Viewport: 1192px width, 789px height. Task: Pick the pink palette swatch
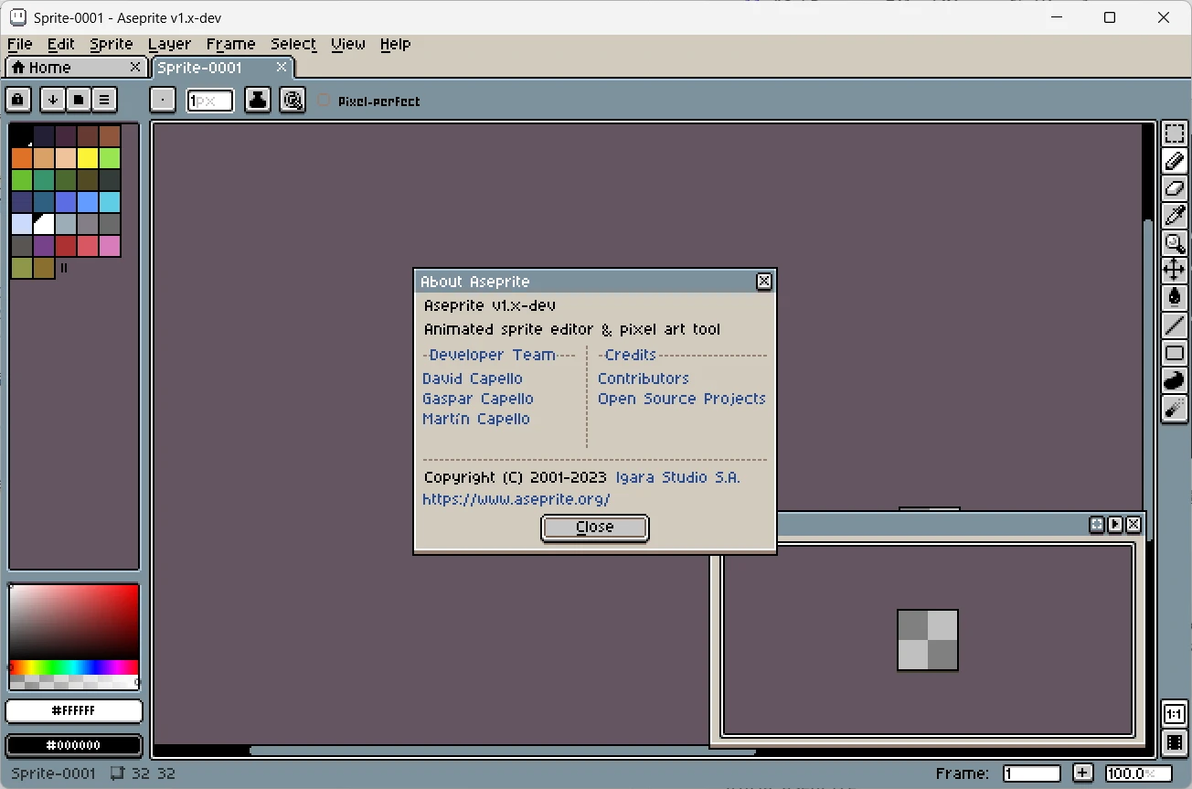coord(109,246)
